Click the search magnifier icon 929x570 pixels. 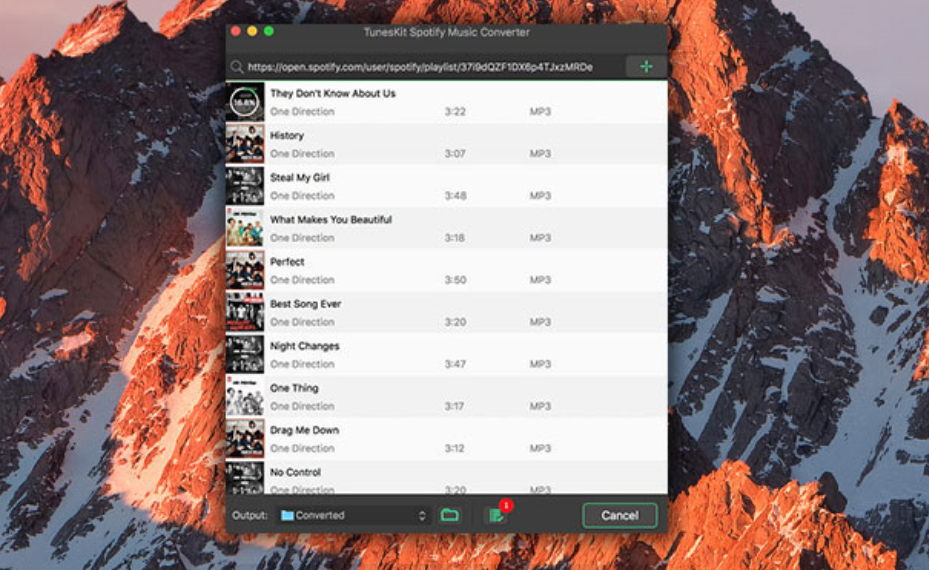[237, 67]
